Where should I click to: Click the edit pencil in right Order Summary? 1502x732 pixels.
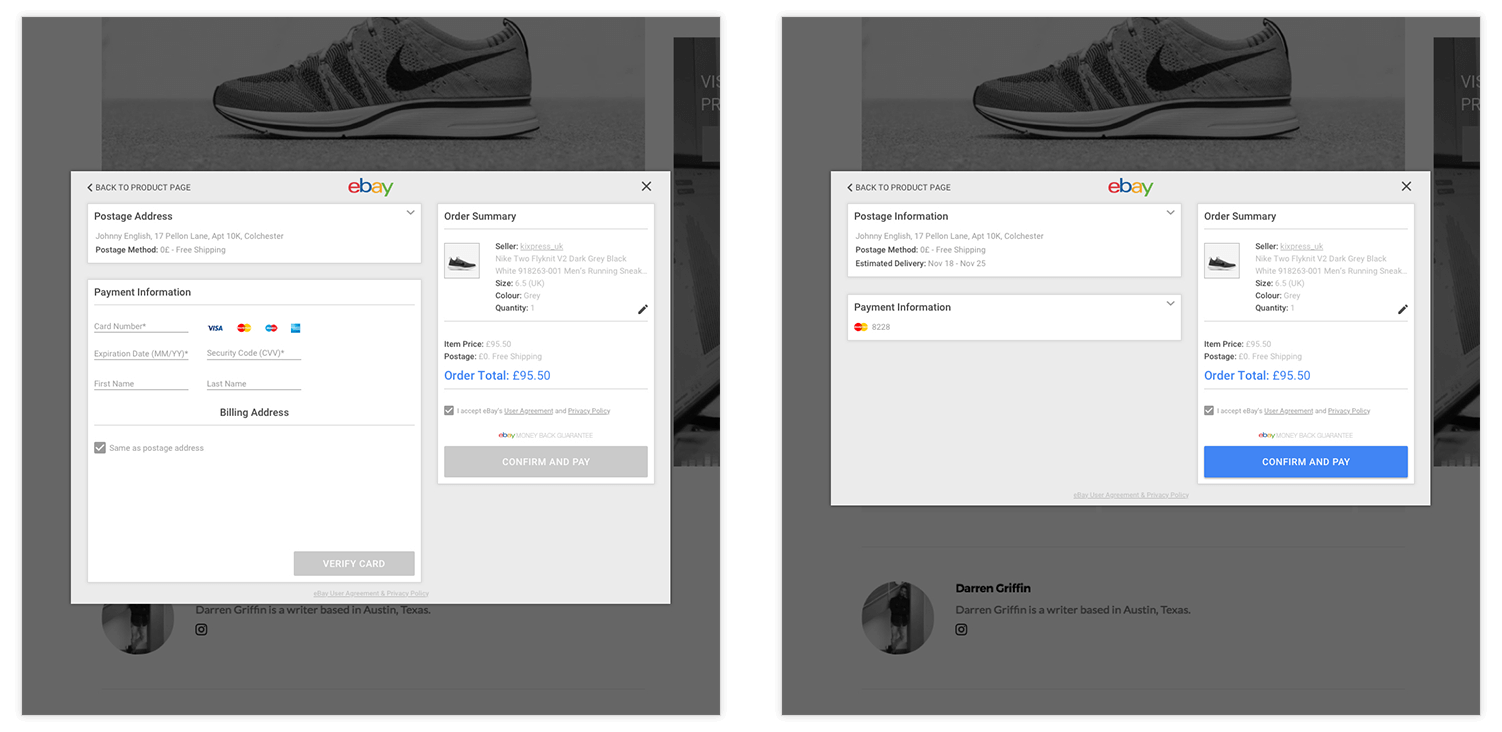1402,309
